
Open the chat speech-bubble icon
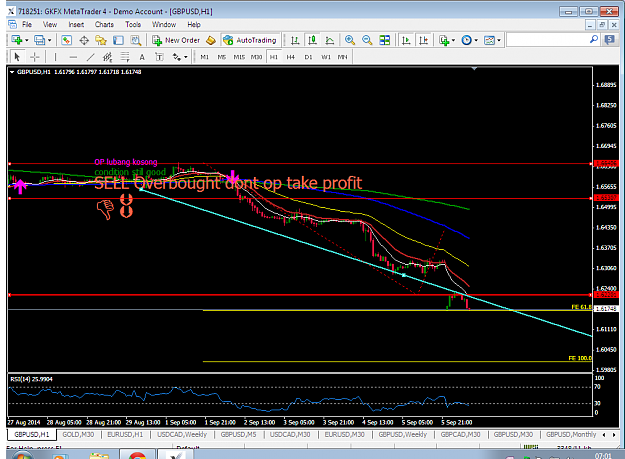pyautogui.click(x=610, y=40)
